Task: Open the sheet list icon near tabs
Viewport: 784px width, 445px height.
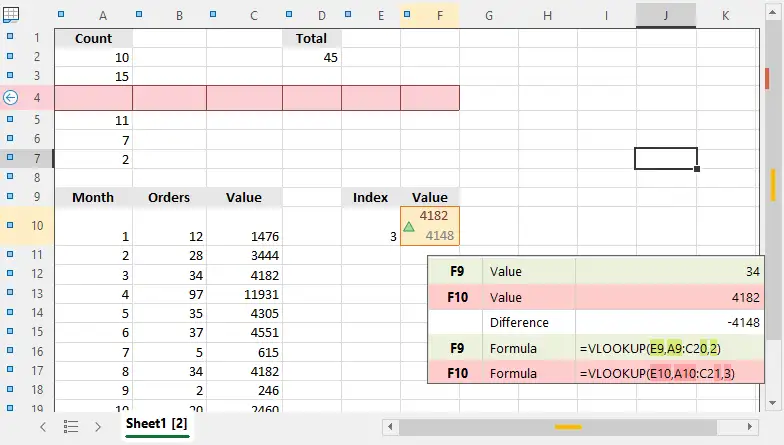Action: pyautogui.click(x=71, y=426)
